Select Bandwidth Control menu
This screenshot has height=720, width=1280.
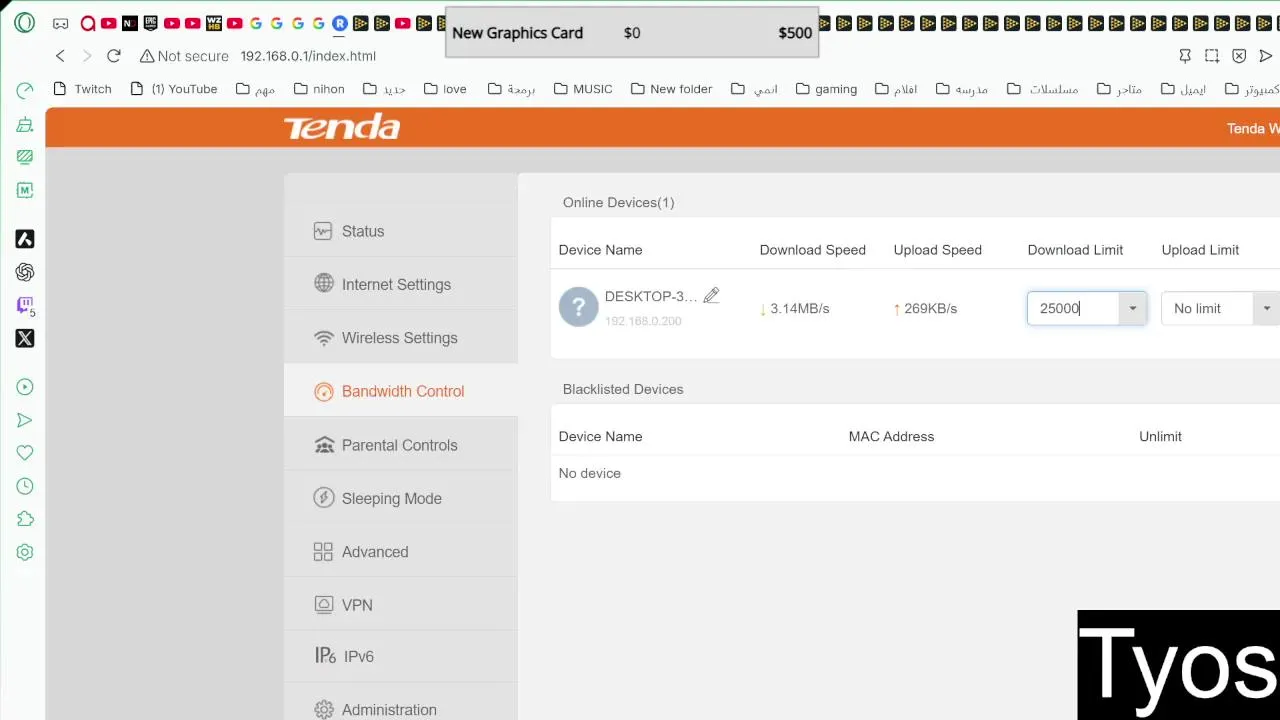pos(401,391)
